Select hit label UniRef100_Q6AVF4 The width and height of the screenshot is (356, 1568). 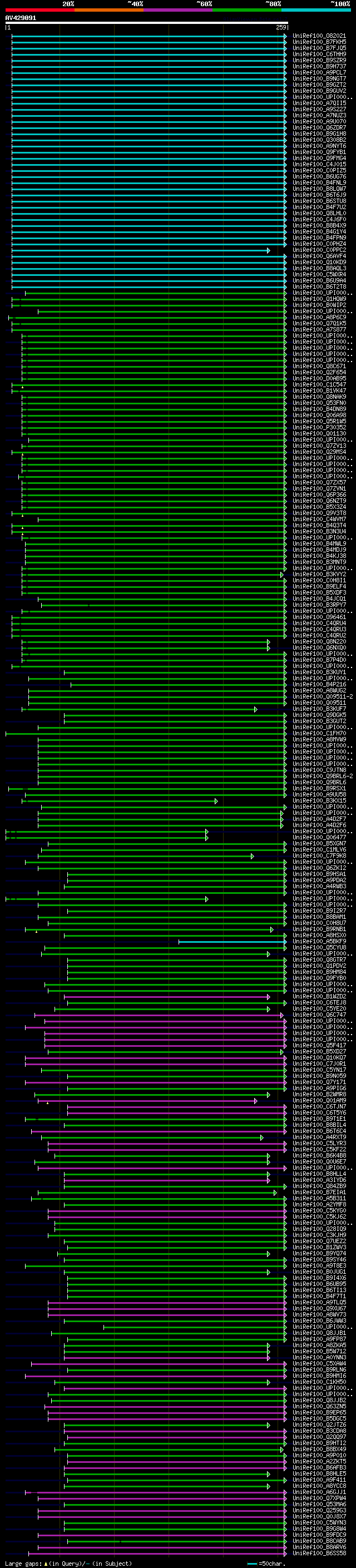pos(319,256)
